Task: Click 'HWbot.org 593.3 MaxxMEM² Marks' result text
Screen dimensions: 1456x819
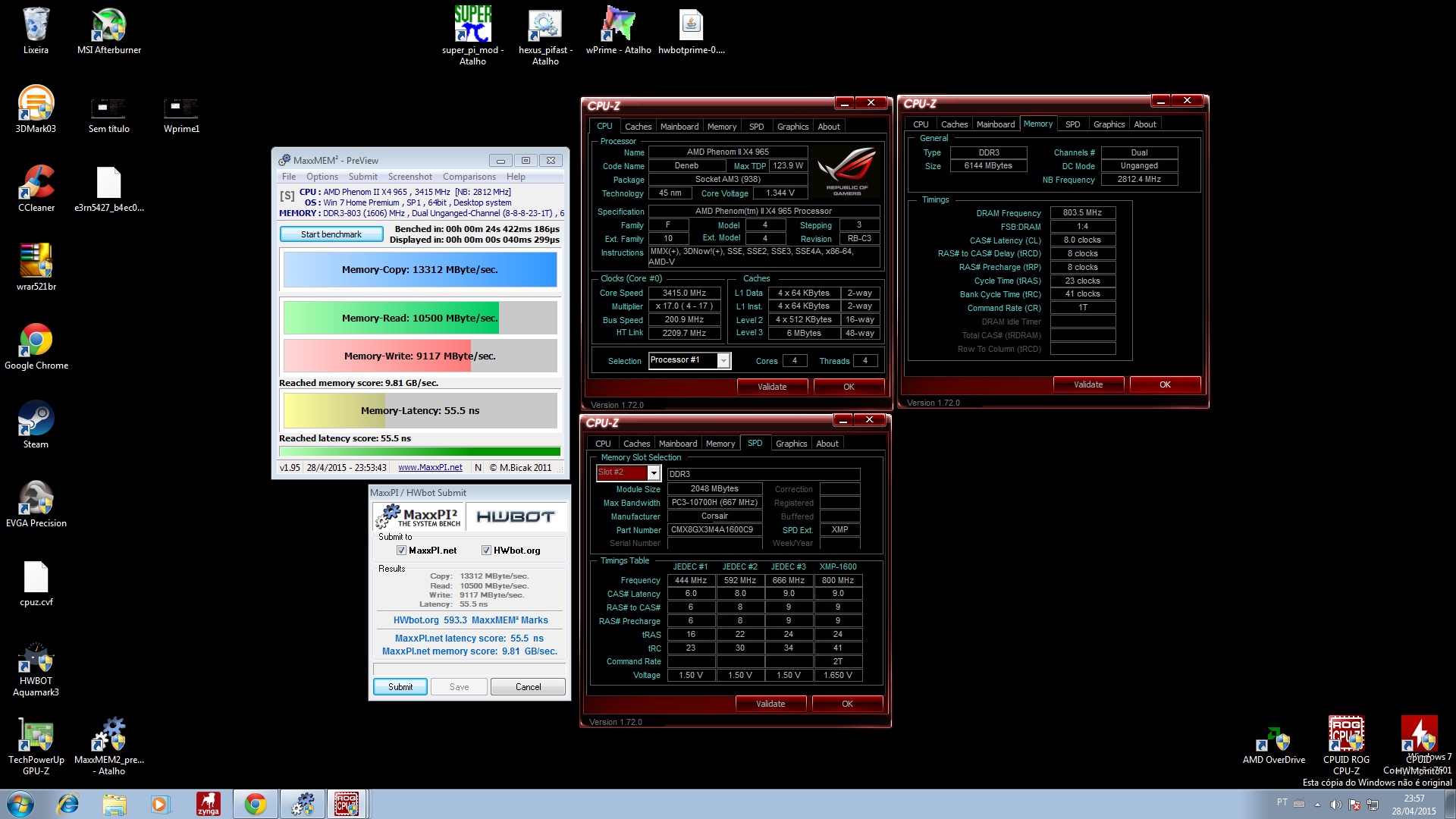Action: click(470, 620)
